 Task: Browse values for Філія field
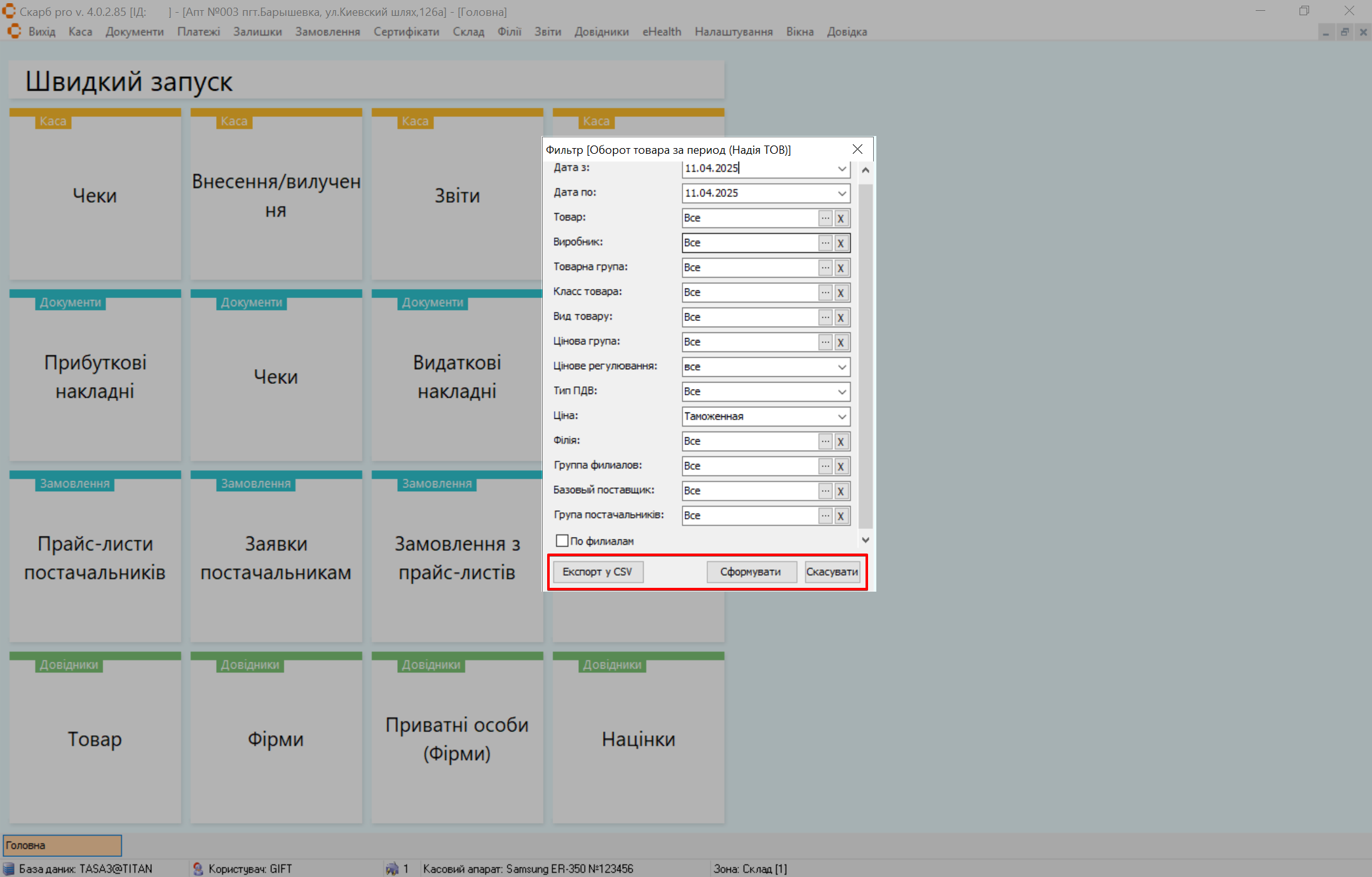[825, 441]
